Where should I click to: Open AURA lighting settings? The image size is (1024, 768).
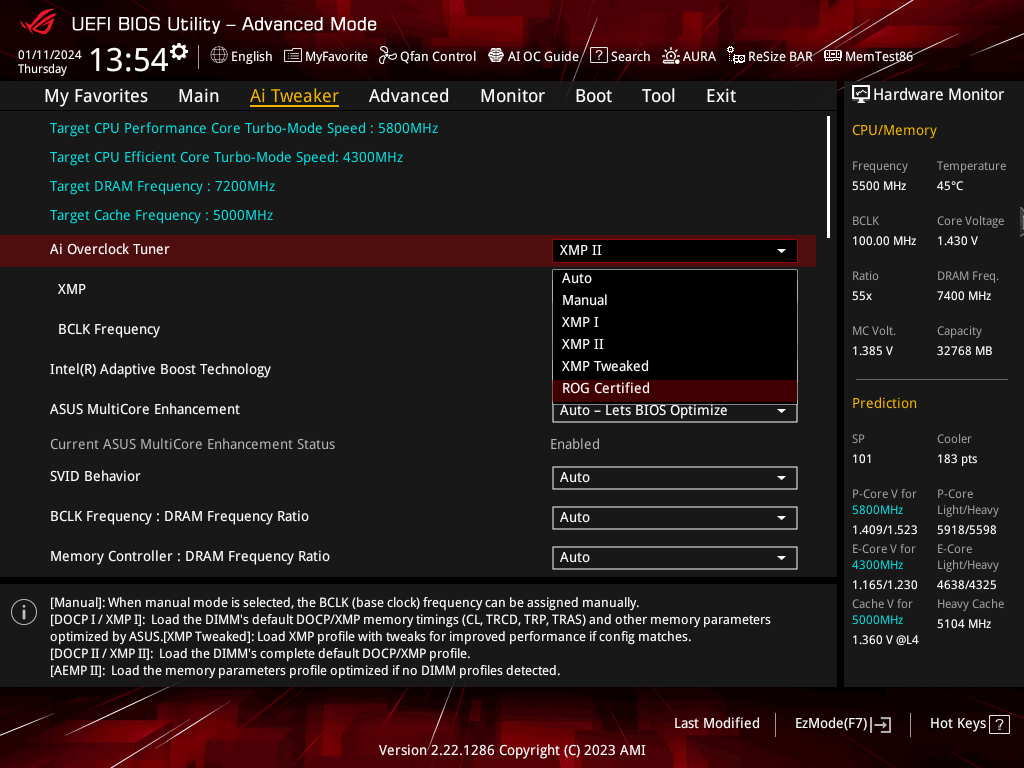(x=689, y=56)
